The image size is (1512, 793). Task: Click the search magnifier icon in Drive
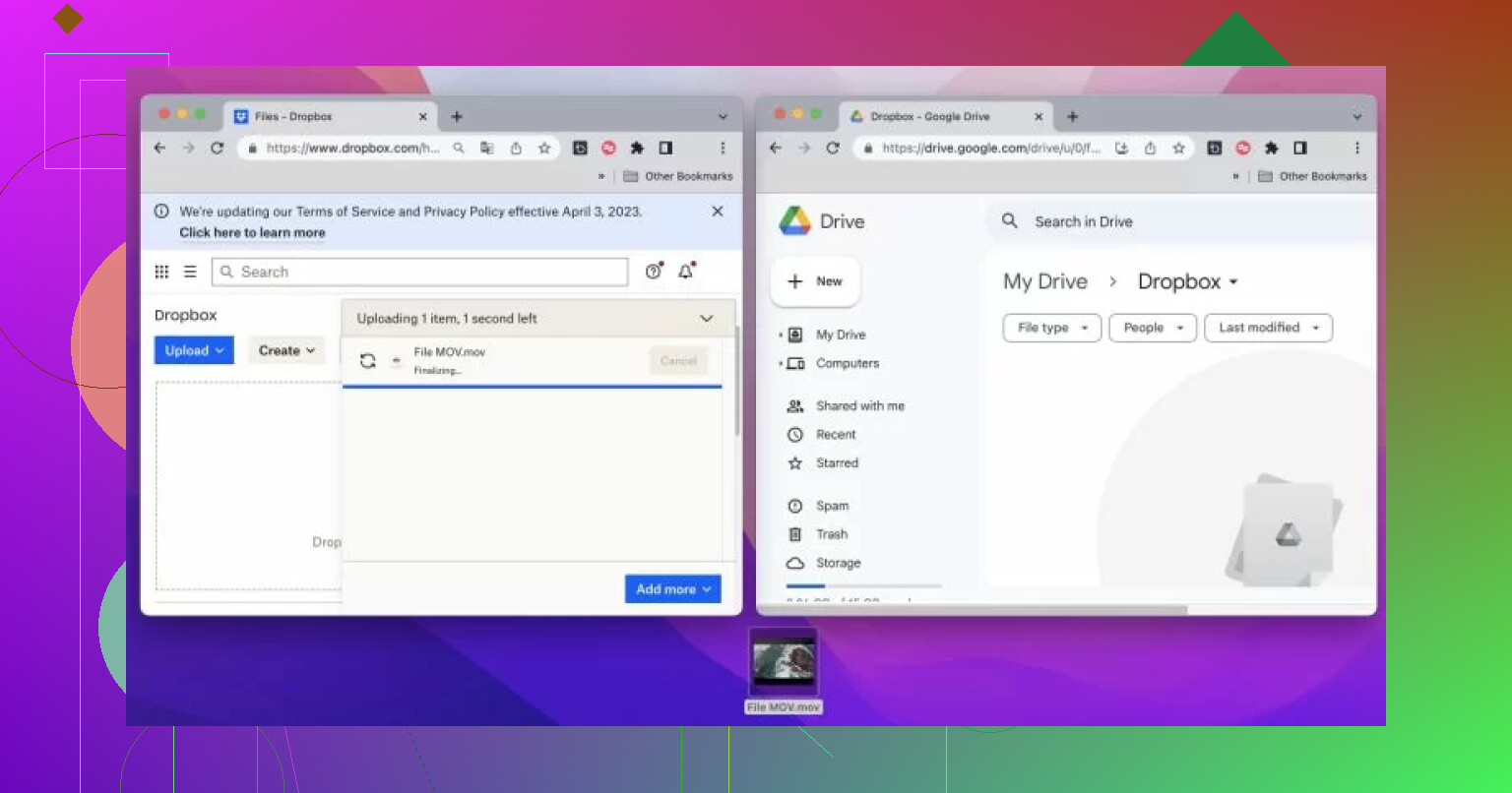(1010, 221)
